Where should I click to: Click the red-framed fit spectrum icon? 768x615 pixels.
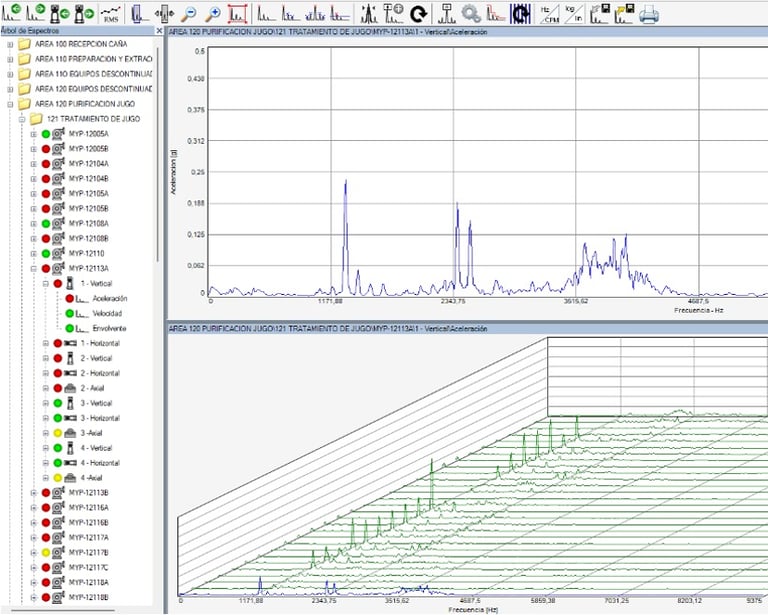[237, 14]
